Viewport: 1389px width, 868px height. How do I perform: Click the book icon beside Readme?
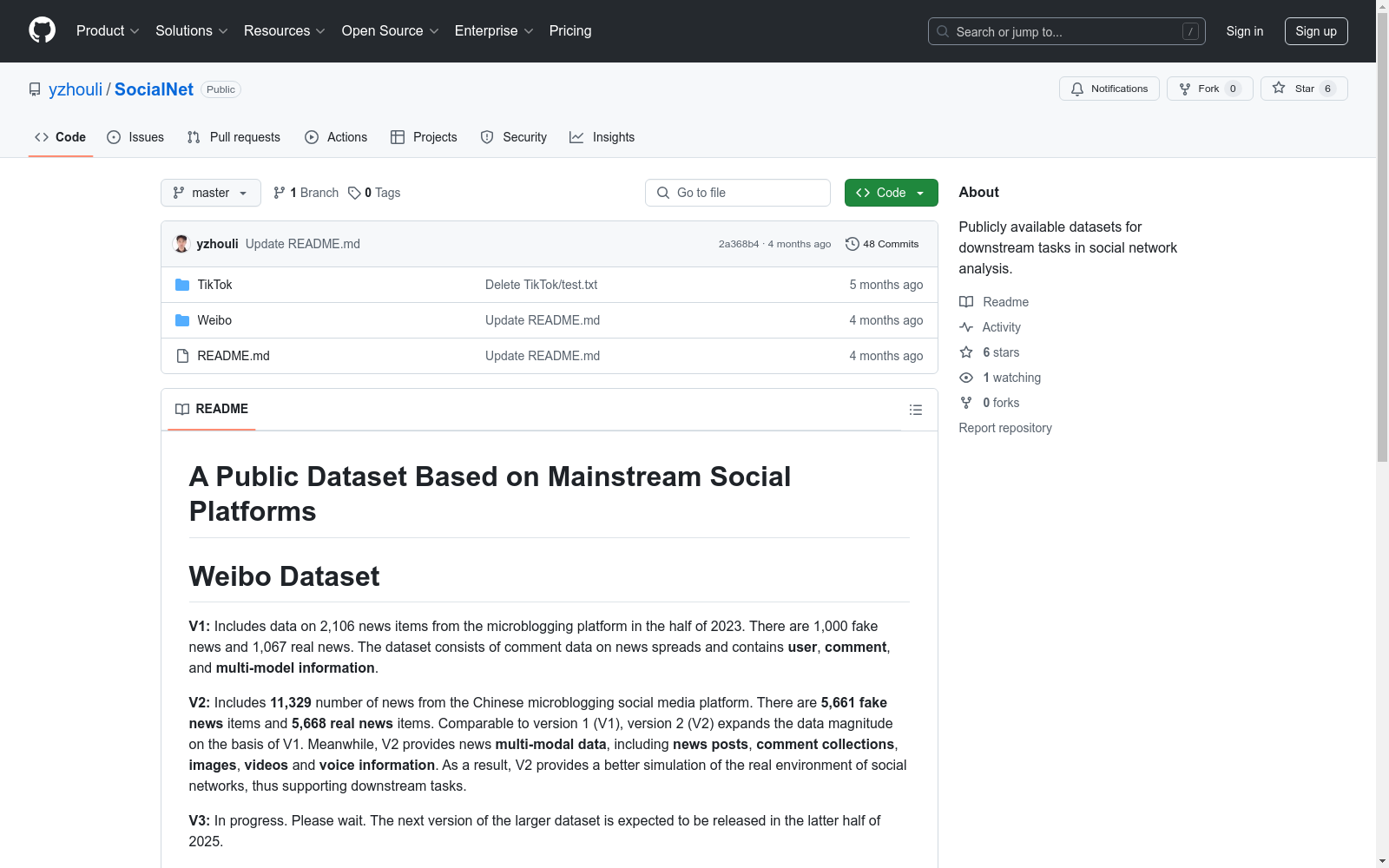coord(966,302)
